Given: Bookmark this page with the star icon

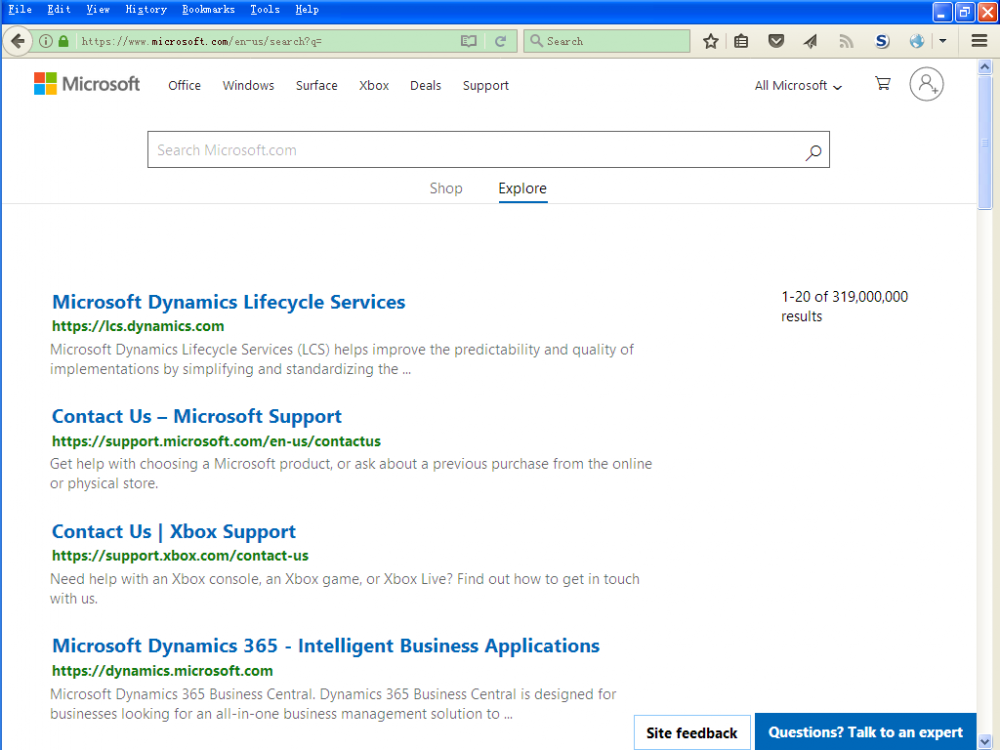Looking at the screenshot, I should click(x=710, y=41).
